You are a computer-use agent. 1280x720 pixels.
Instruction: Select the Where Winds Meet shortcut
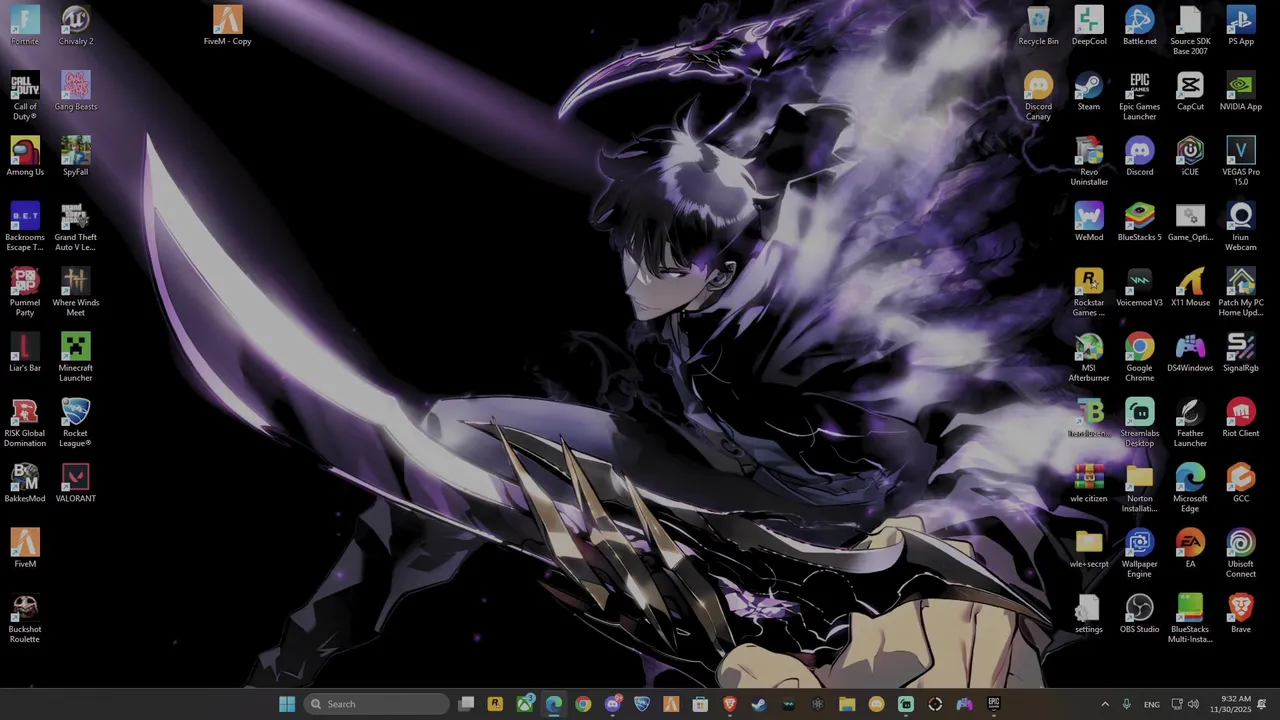coord(76,292)
